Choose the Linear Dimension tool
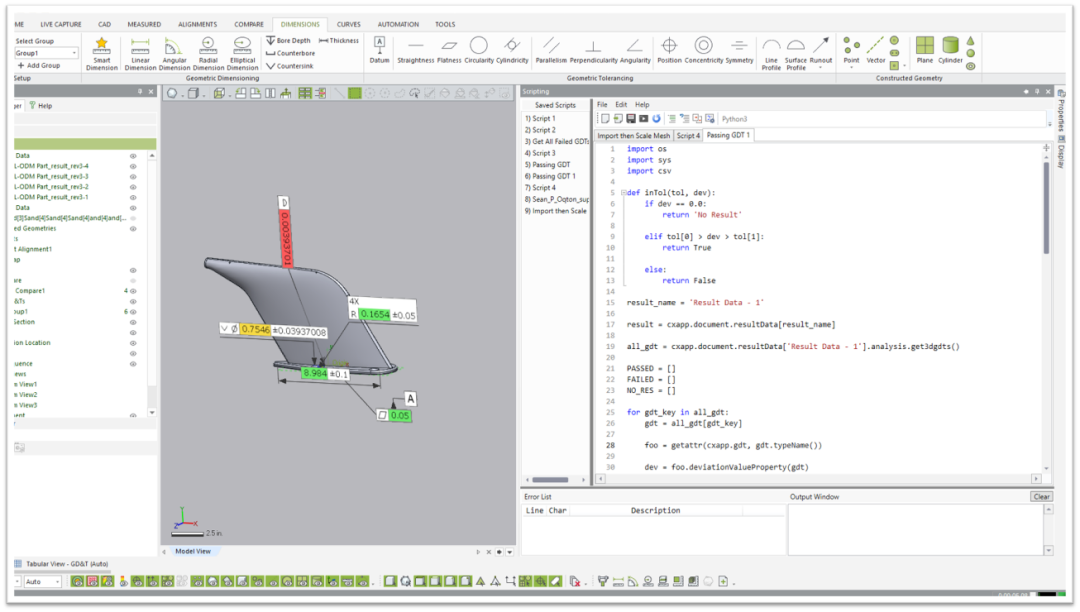 coord(140,53)
